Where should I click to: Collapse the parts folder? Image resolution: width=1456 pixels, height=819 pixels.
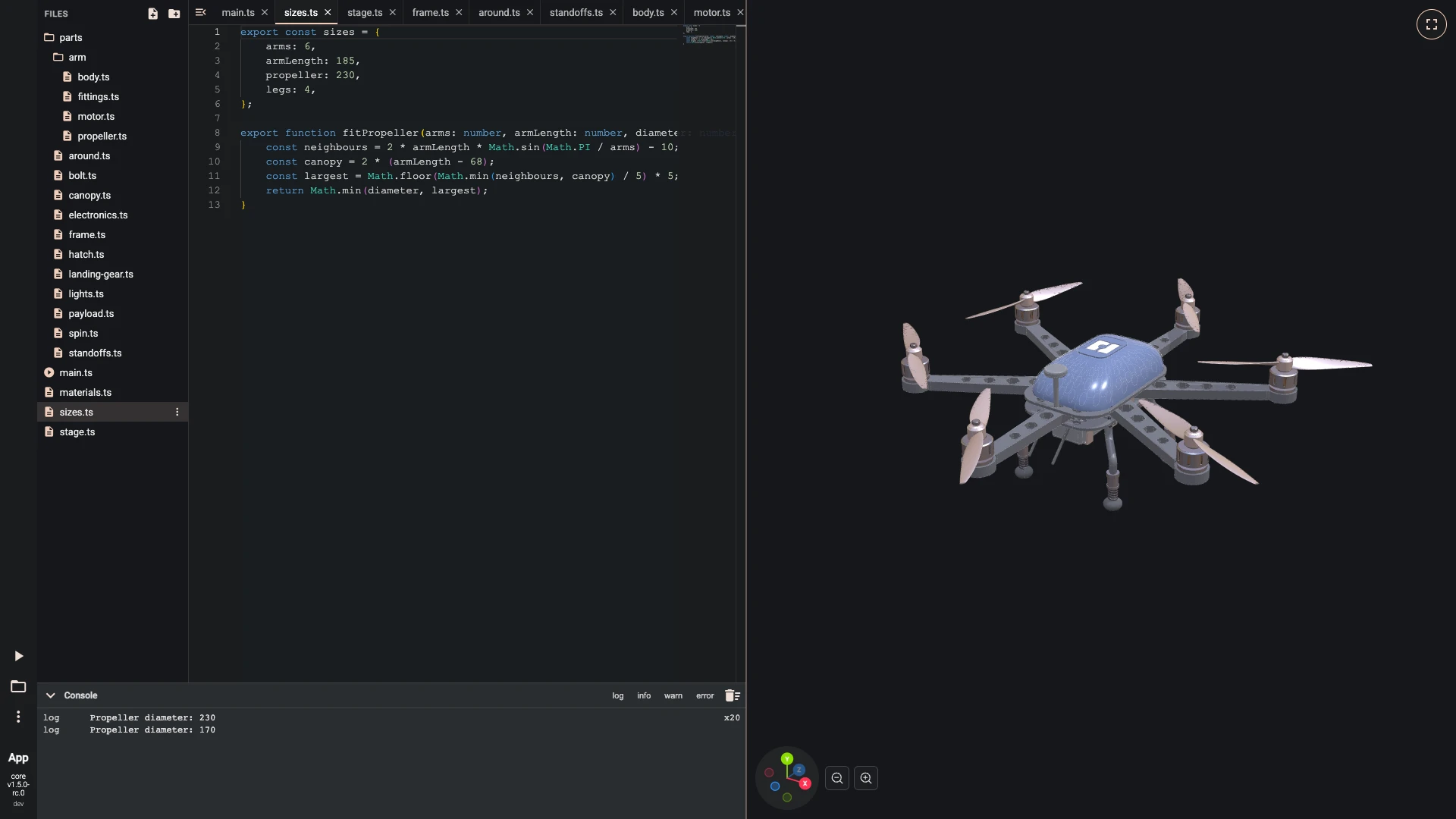point(112,37)
